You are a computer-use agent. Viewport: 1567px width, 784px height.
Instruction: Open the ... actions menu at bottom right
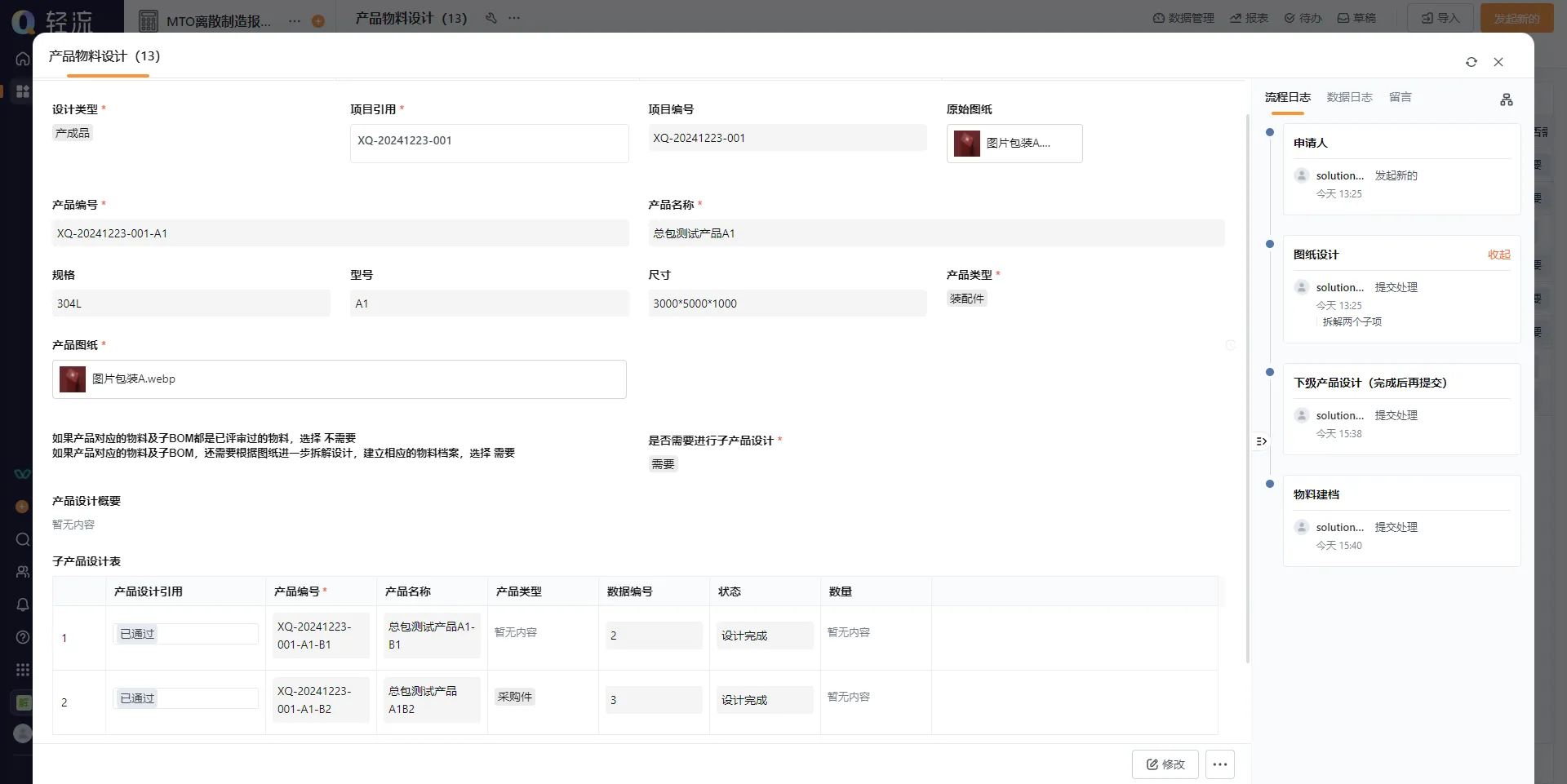[x=1219, y=764]
